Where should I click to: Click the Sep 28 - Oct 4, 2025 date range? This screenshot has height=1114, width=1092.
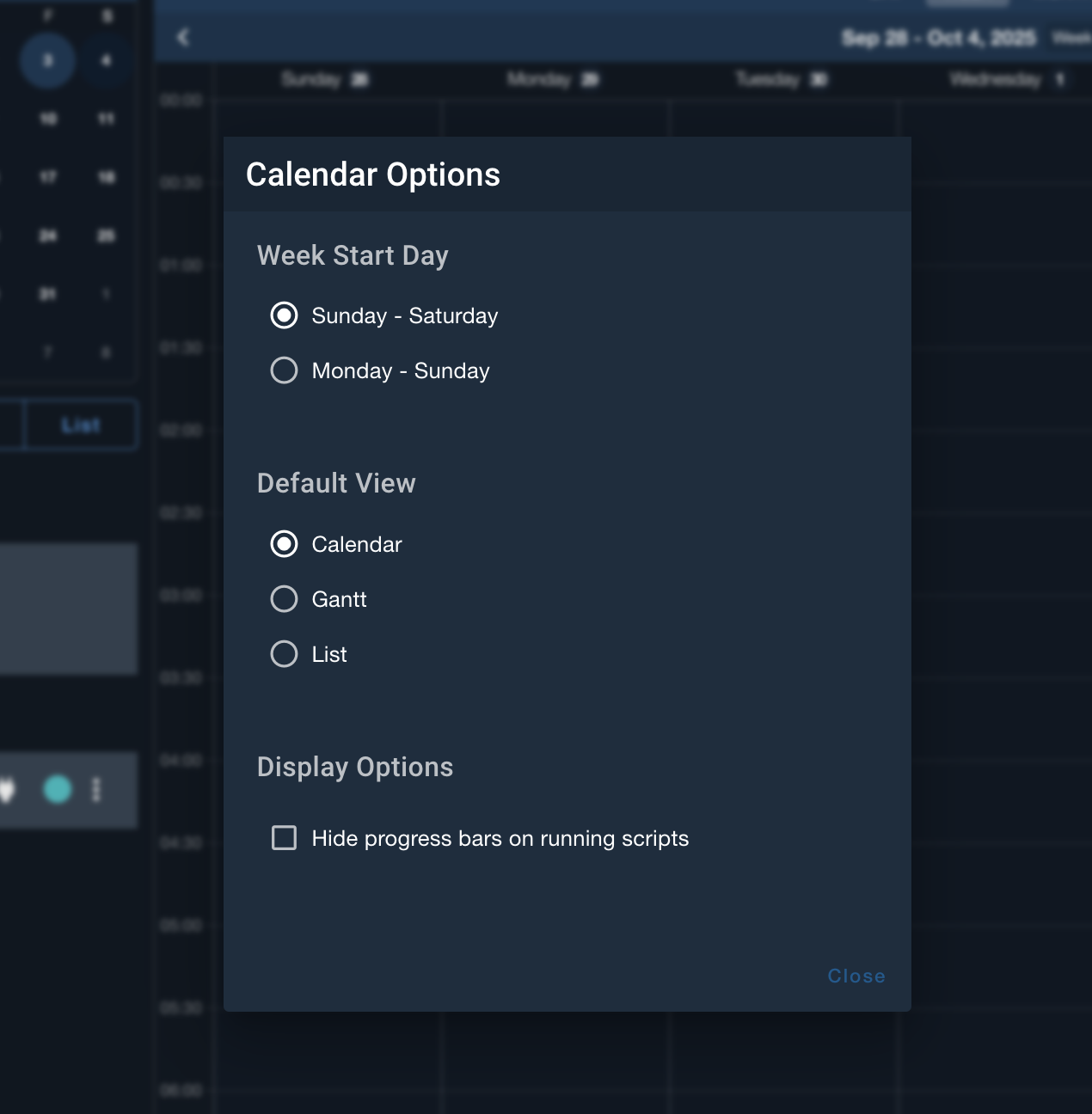938,38
